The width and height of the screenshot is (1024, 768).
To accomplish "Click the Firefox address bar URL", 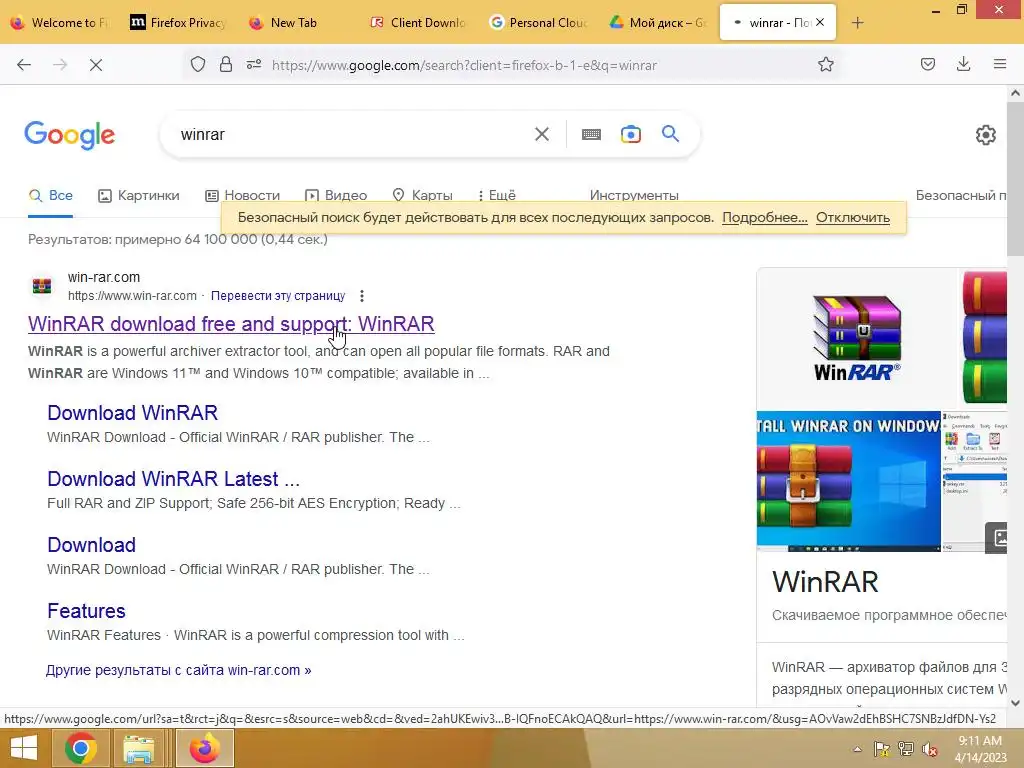I will (x=464, y=65).
